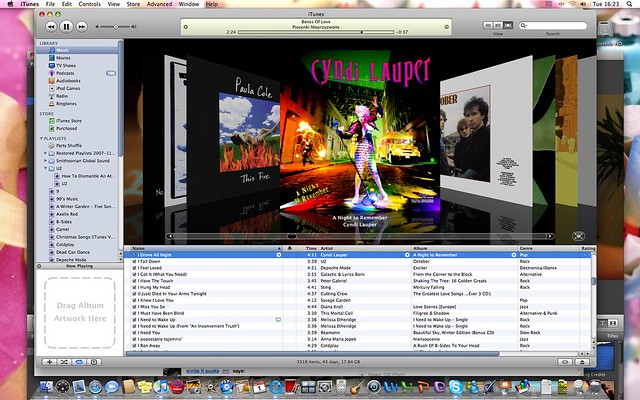
Task: Open Safari from the Dock
Action: [x=95, y=386]
